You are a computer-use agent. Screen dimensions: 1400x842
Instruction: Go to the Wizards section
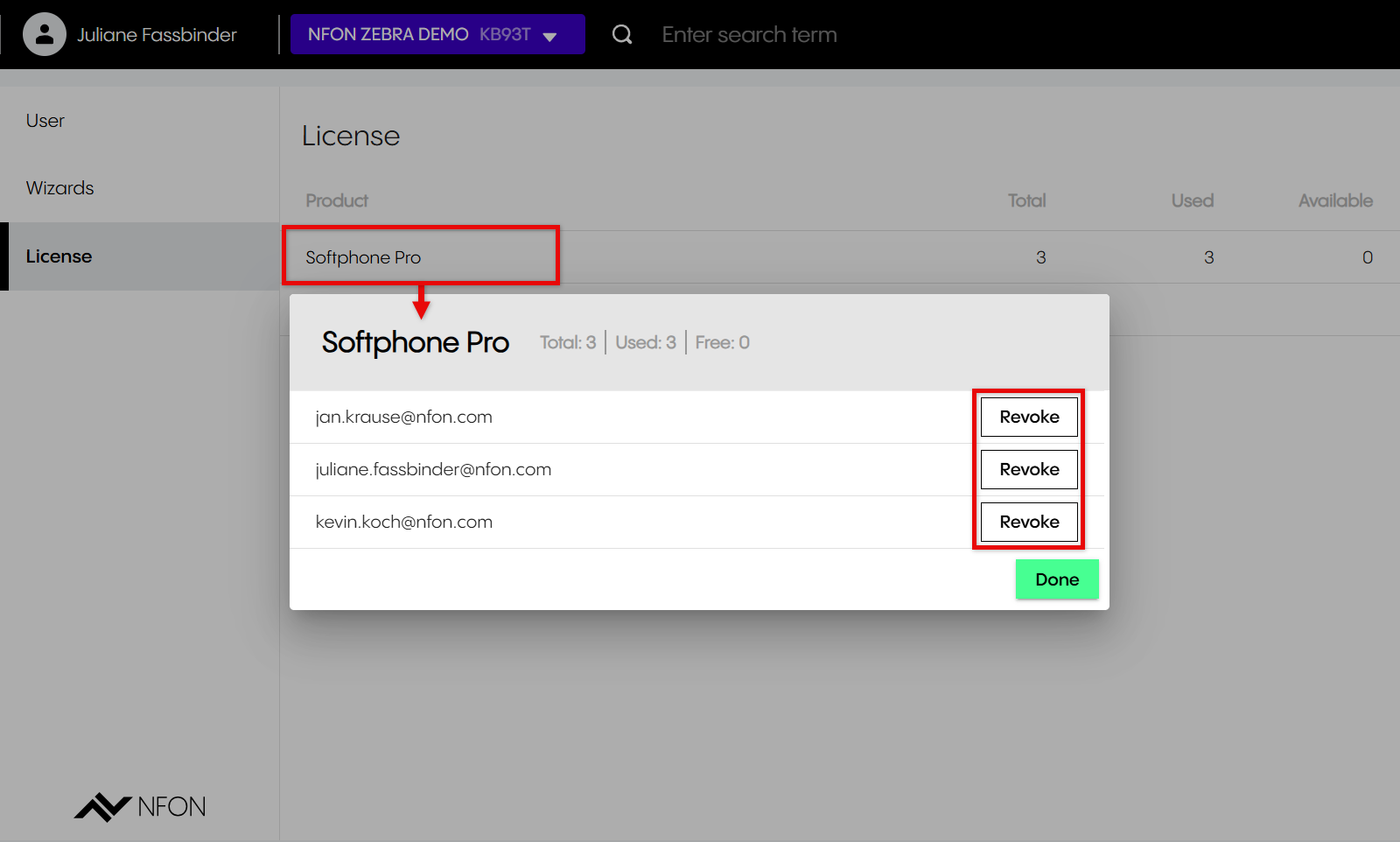click(59, 188)
